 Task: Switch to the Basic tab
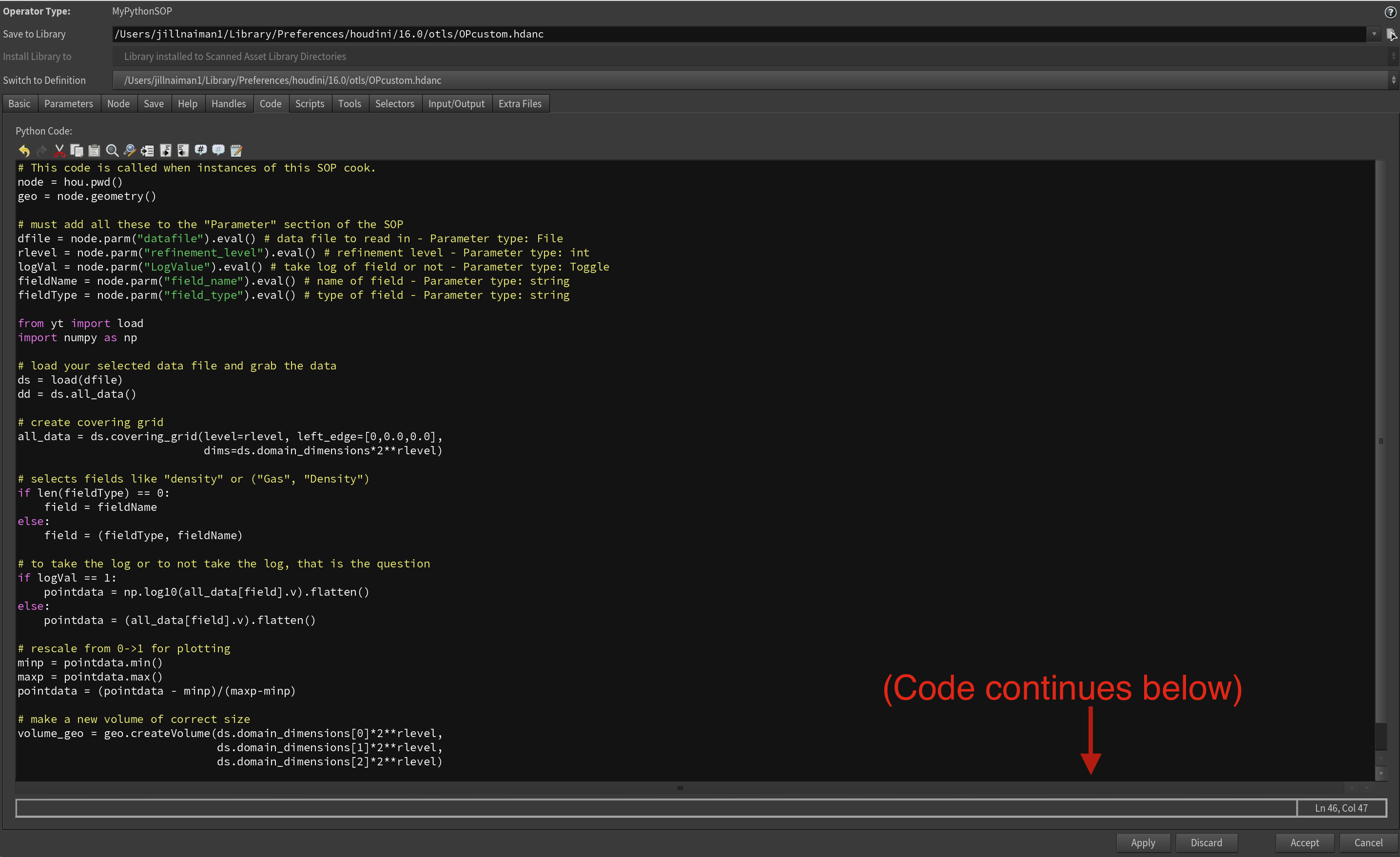point(19,103)
